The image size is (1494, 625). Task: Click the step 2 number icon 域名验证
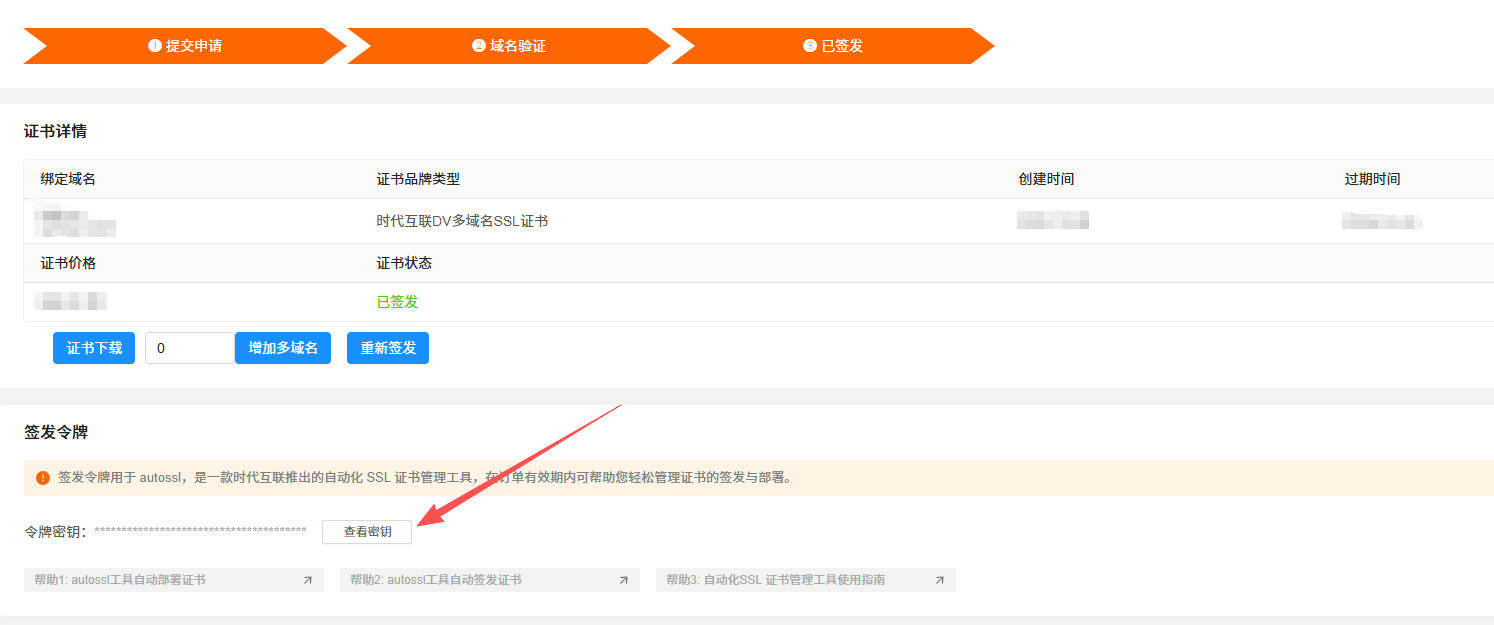point(479,46)
